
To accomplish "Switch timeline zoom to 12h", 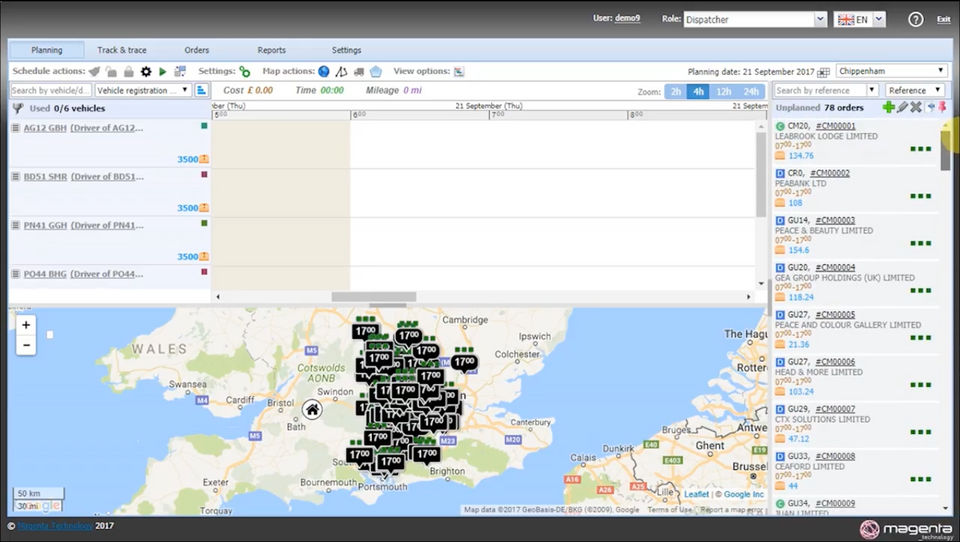I will point(724,91).
